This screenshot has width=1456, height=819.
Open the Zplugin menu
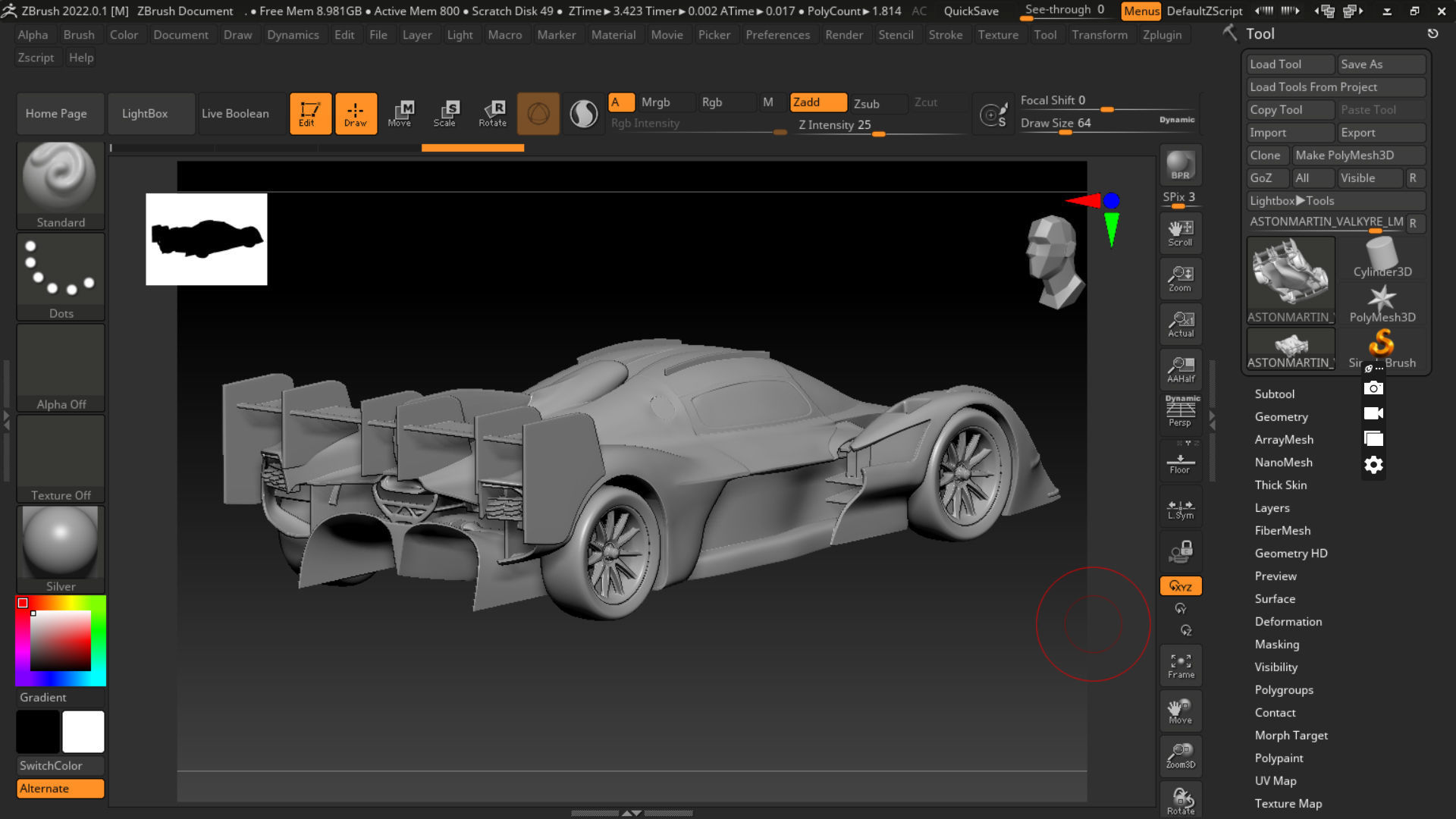1162,35
